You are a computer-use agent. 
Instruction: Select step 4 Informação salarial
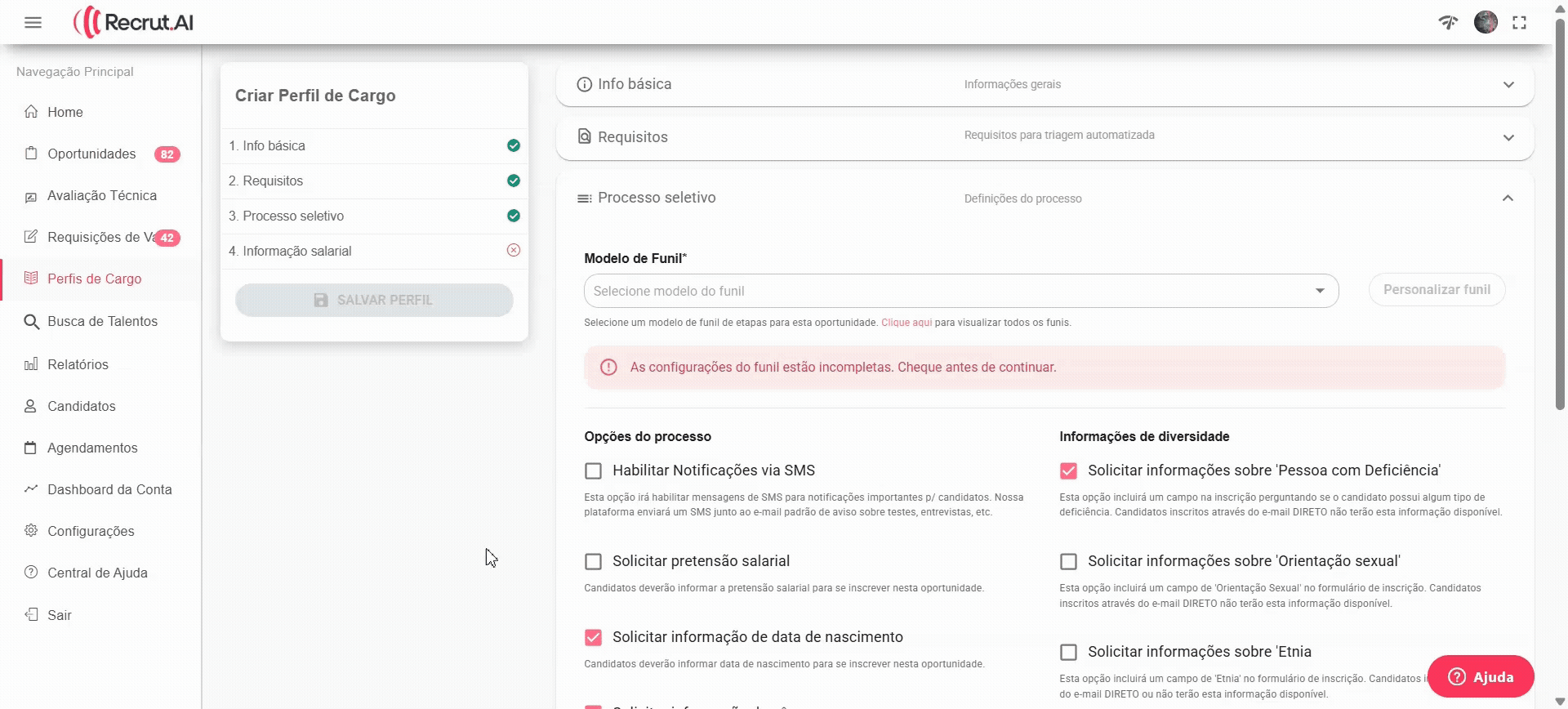coord(297,252)
